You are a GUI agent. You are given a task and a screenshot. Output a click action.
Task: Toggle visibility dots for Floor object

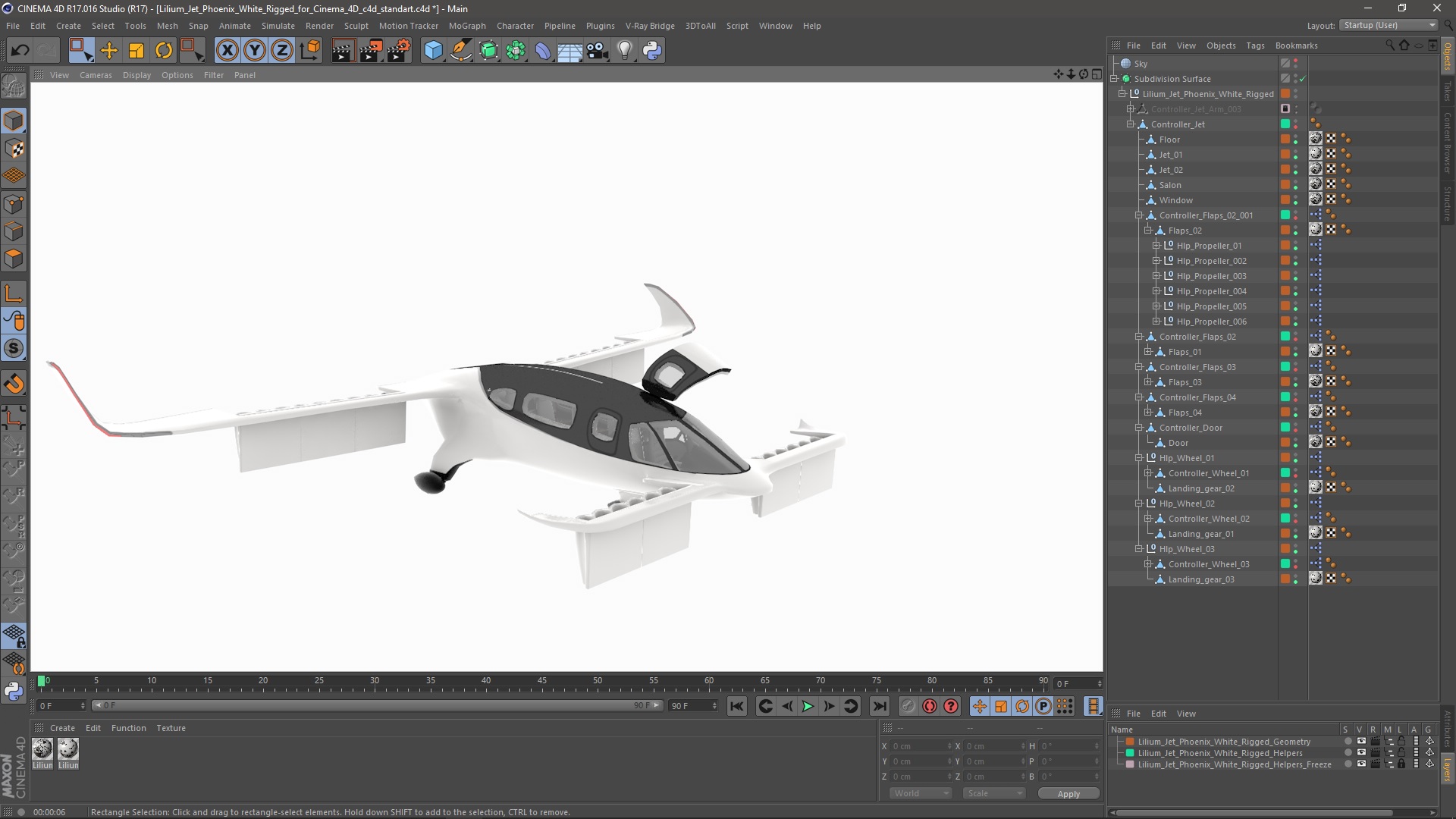[x=1296, y=140]
